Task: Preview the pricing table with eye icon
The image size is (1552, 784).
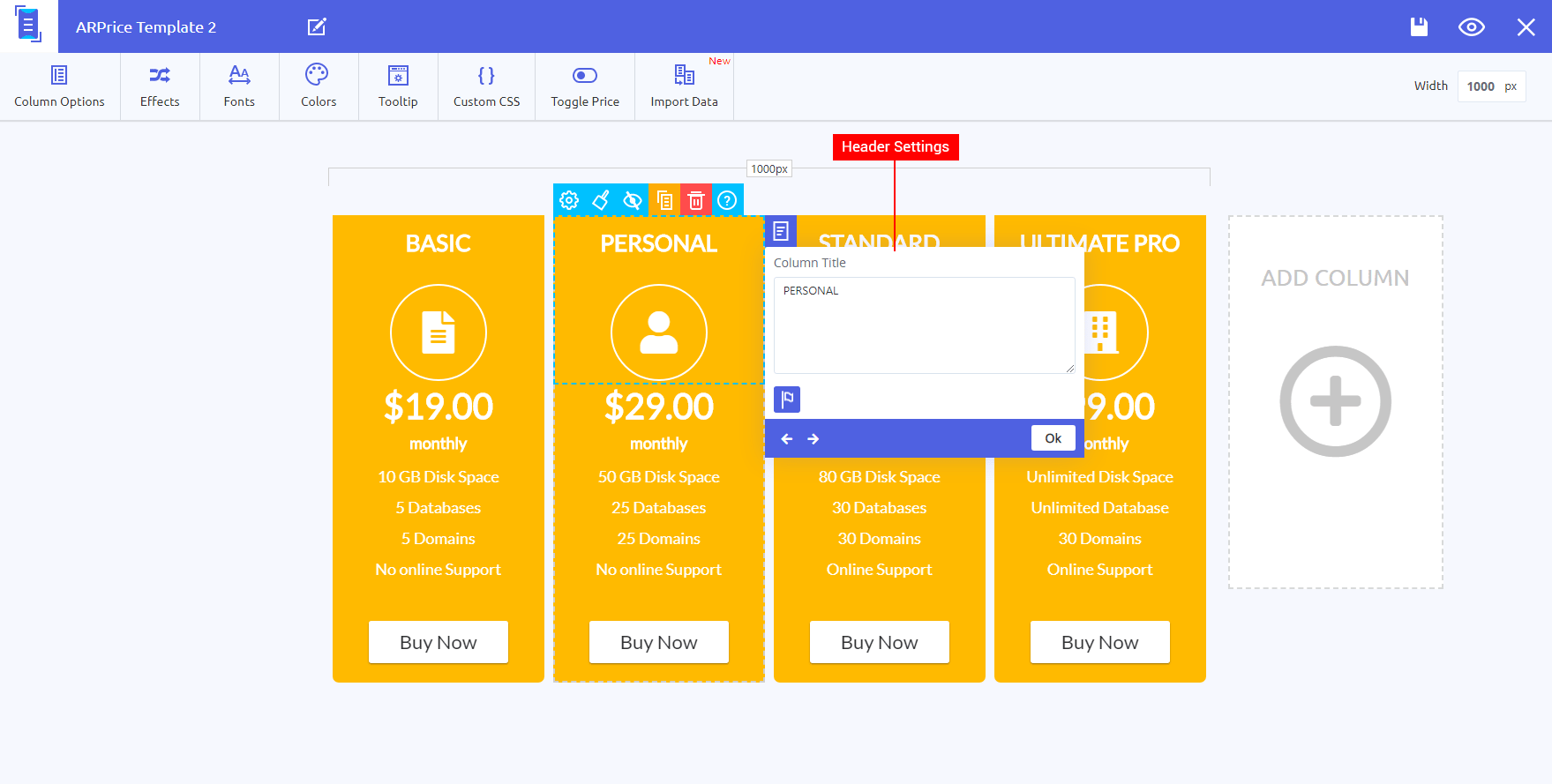Action: 1472,26
